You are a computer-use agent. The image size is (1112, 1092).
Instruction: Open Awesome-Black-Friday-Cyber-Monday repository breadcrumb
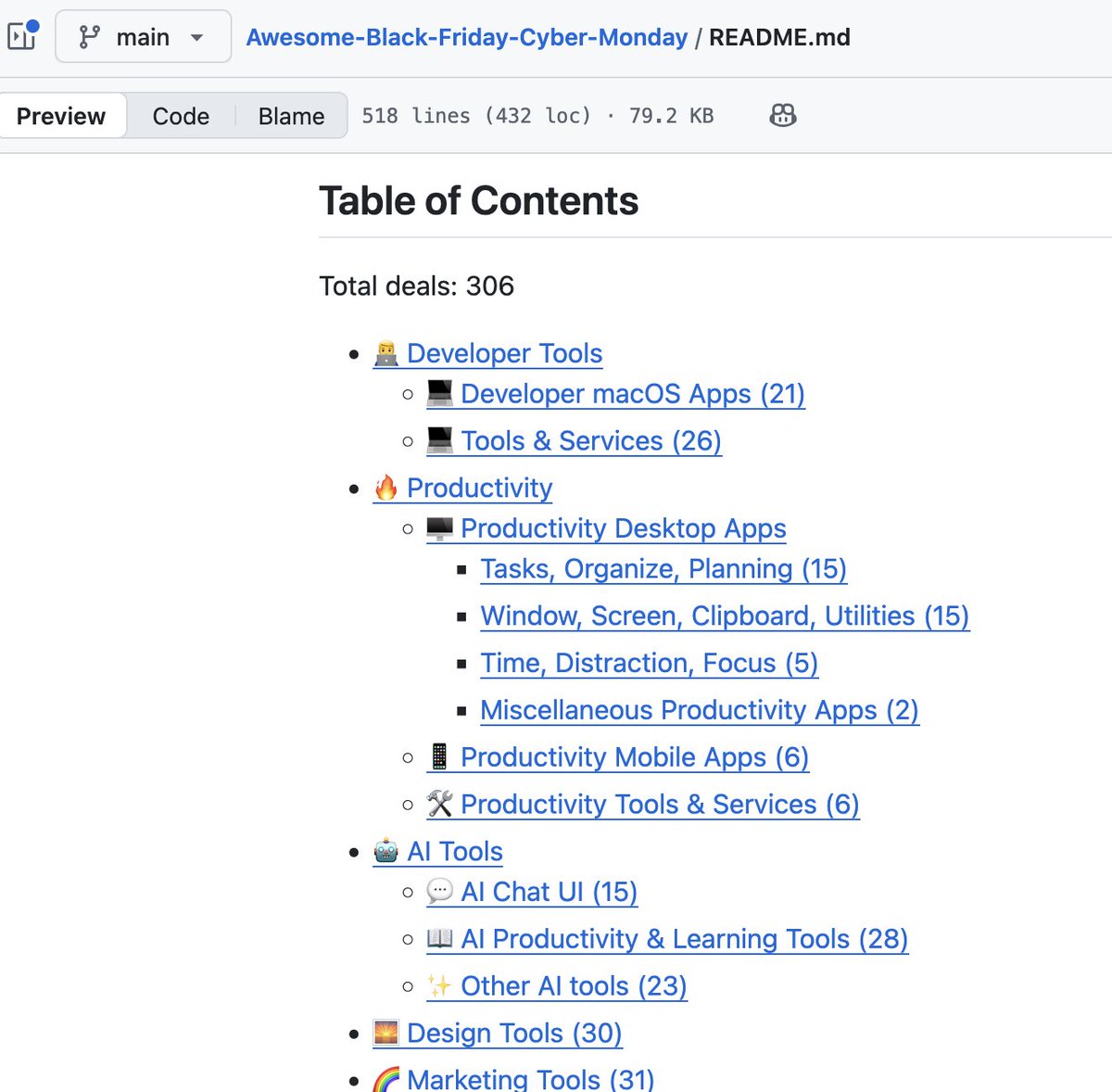point(467,37)
